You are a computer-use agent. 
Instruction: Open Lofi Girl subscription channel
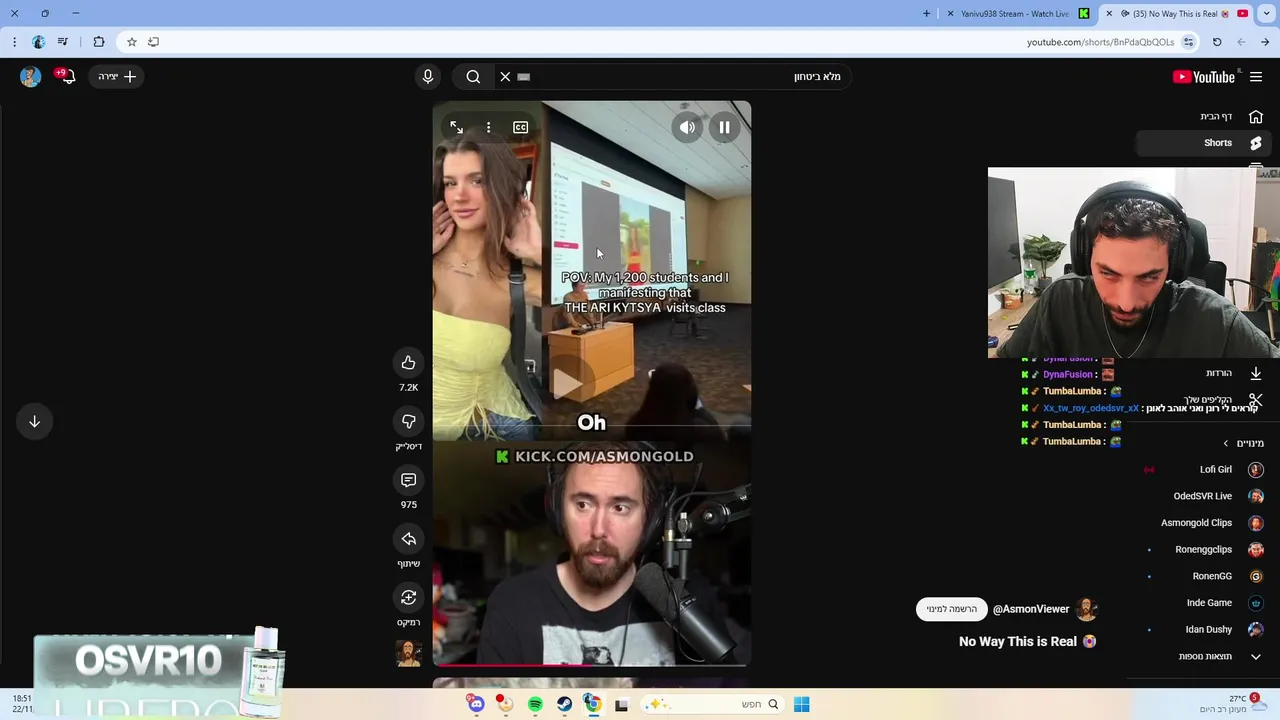tap(1205, 469)
